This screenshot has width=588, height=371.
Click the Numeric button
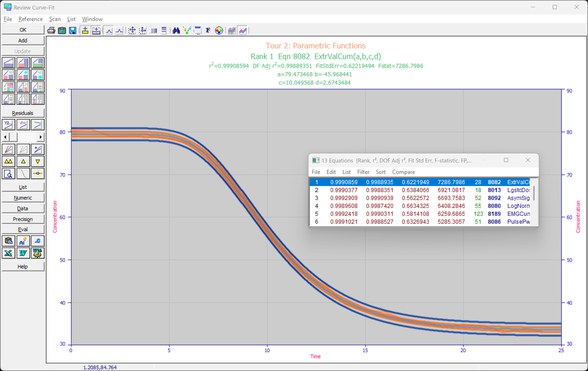[23, 198]
